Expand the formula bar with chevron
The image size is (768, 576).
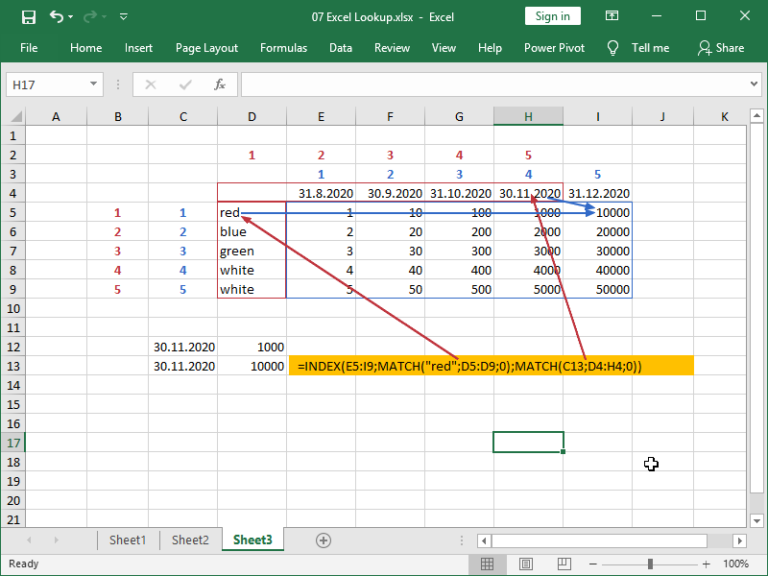[755, 85]
